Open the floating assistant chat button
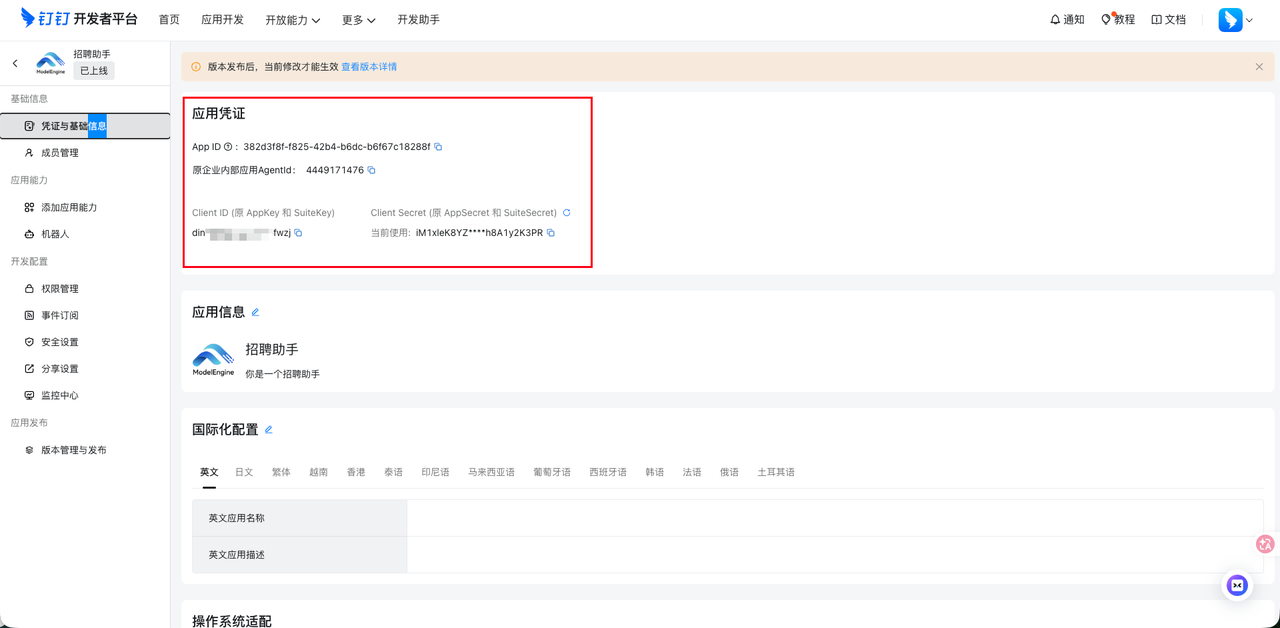1280x628 pixels. point(1237,586)
